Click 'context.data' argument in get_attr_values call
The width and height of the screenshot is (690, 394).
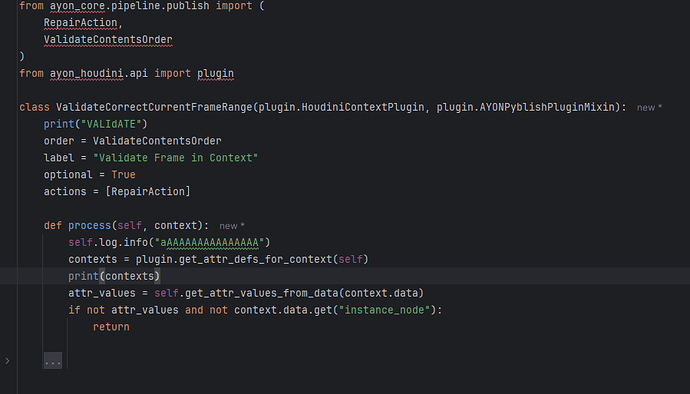[381, 293]
